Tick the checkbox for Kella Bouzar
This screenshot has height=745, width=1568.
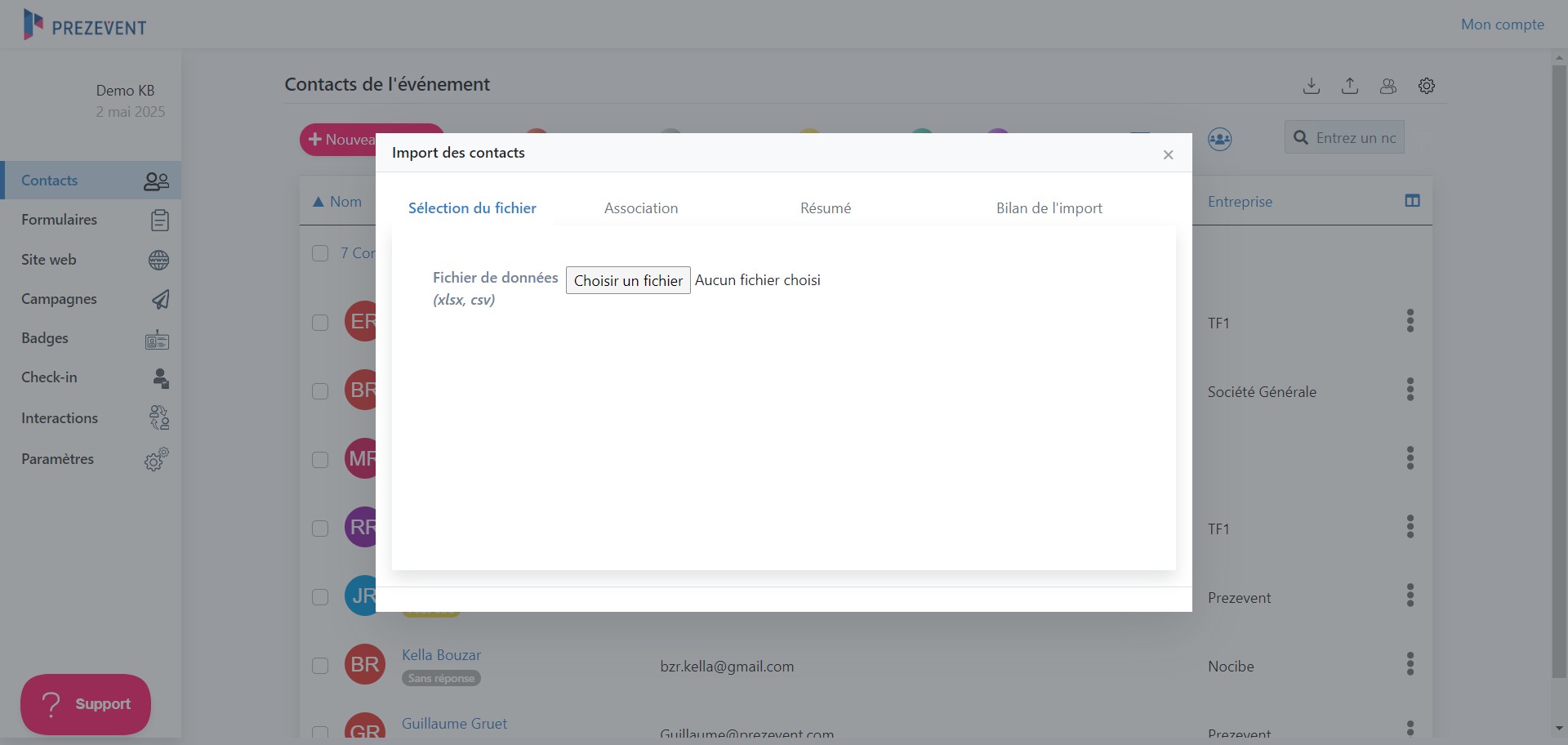(320, 666)
